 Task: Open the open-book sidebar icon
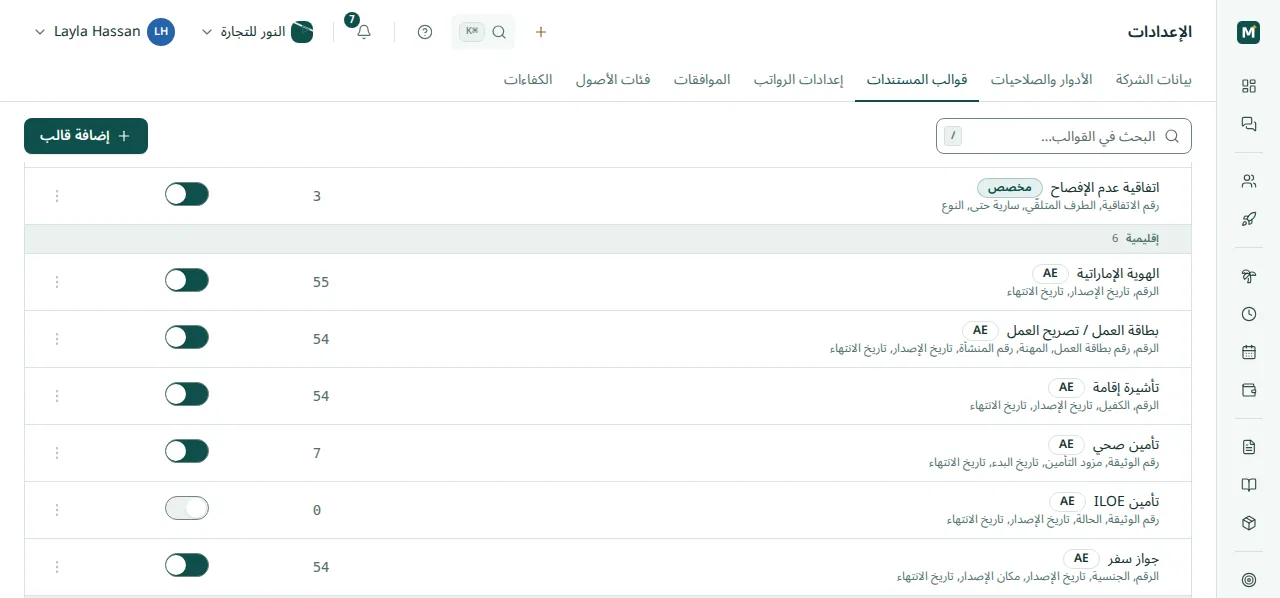pos(1248,485)
